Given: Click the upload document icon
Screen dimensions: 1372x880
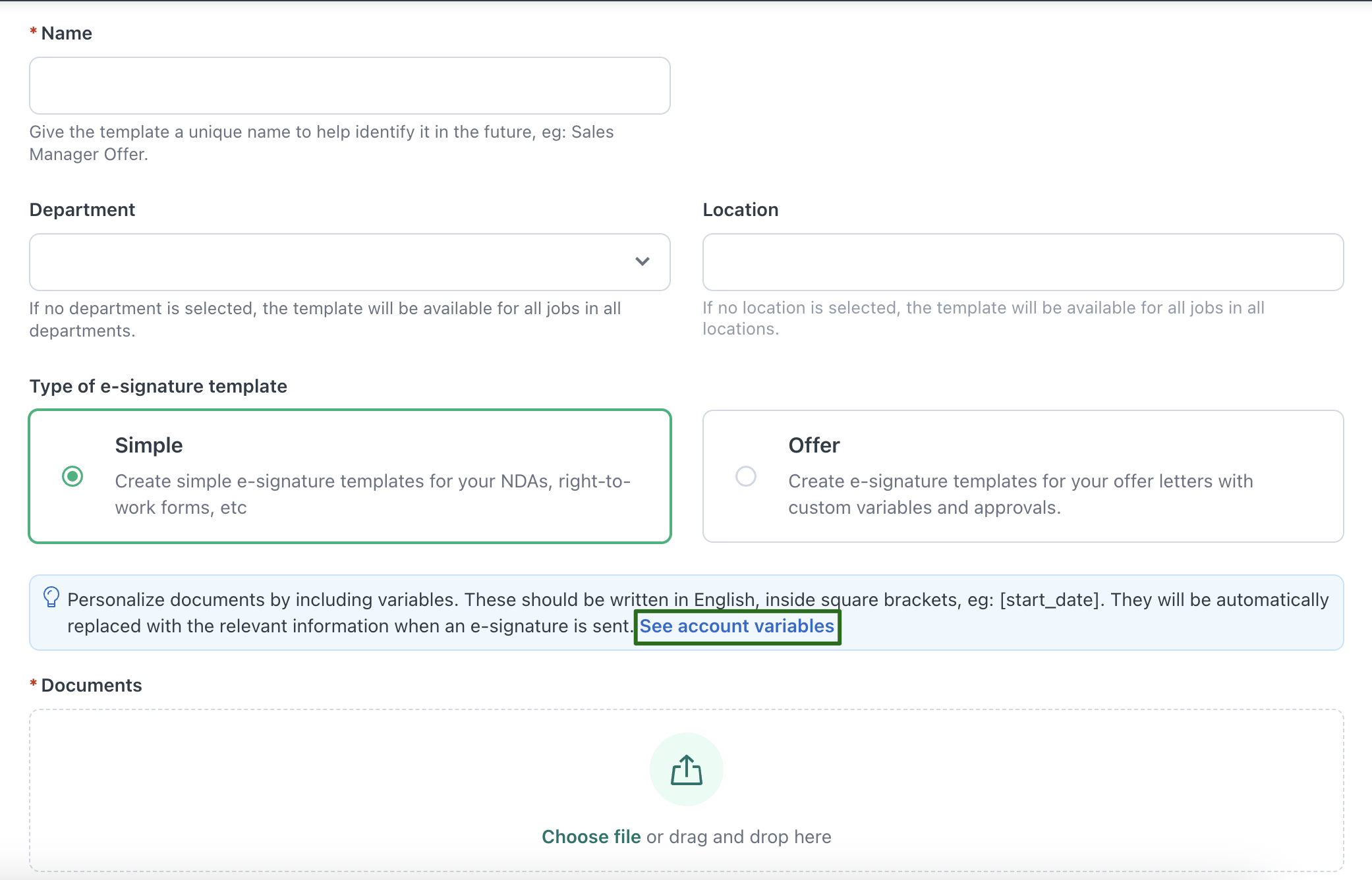Looking at the screenshot, I should 686,769.
